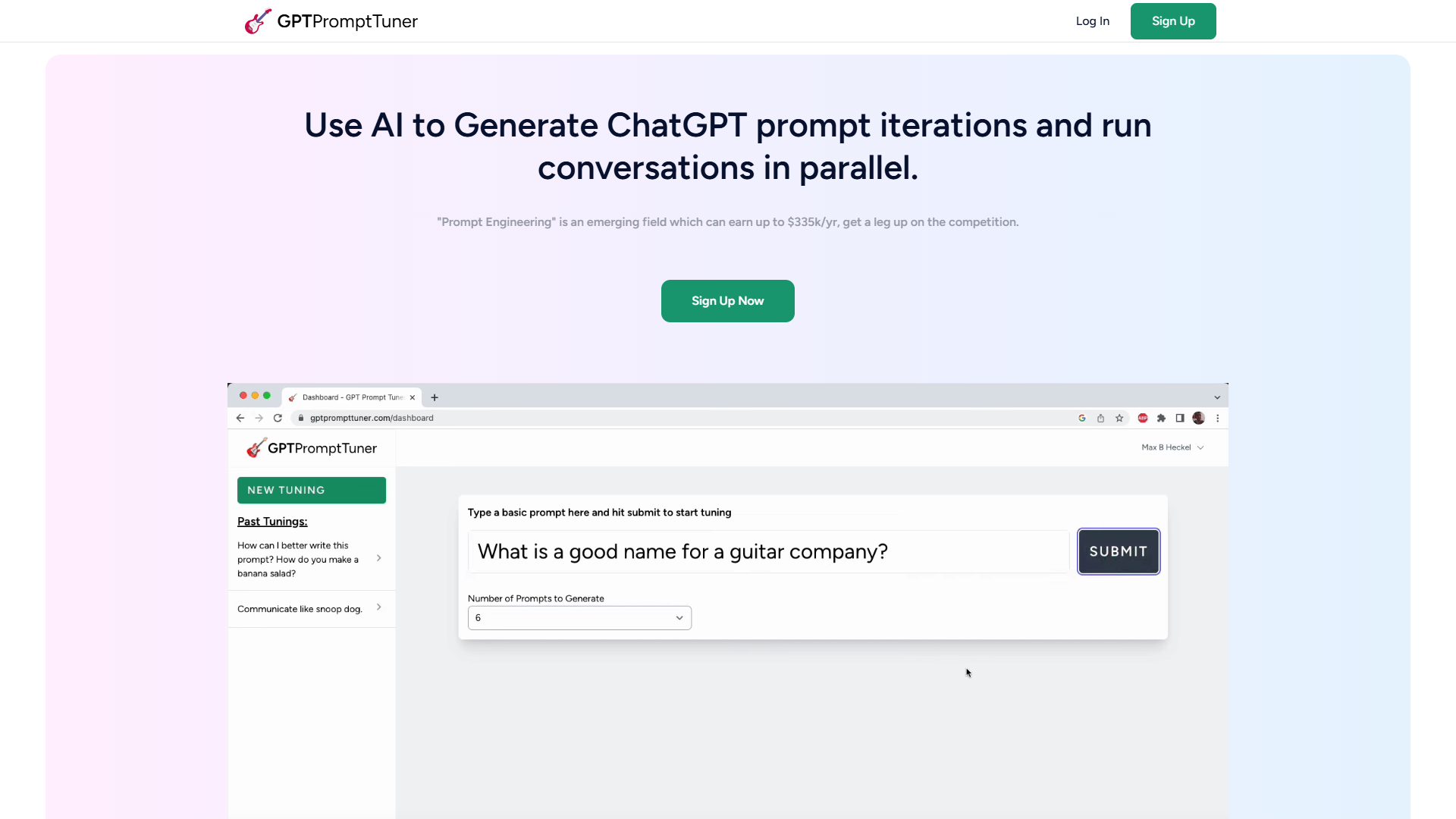The image size is (1456, 819).
Task: Click the share icon in the address bar
Action: (1100, 418)
